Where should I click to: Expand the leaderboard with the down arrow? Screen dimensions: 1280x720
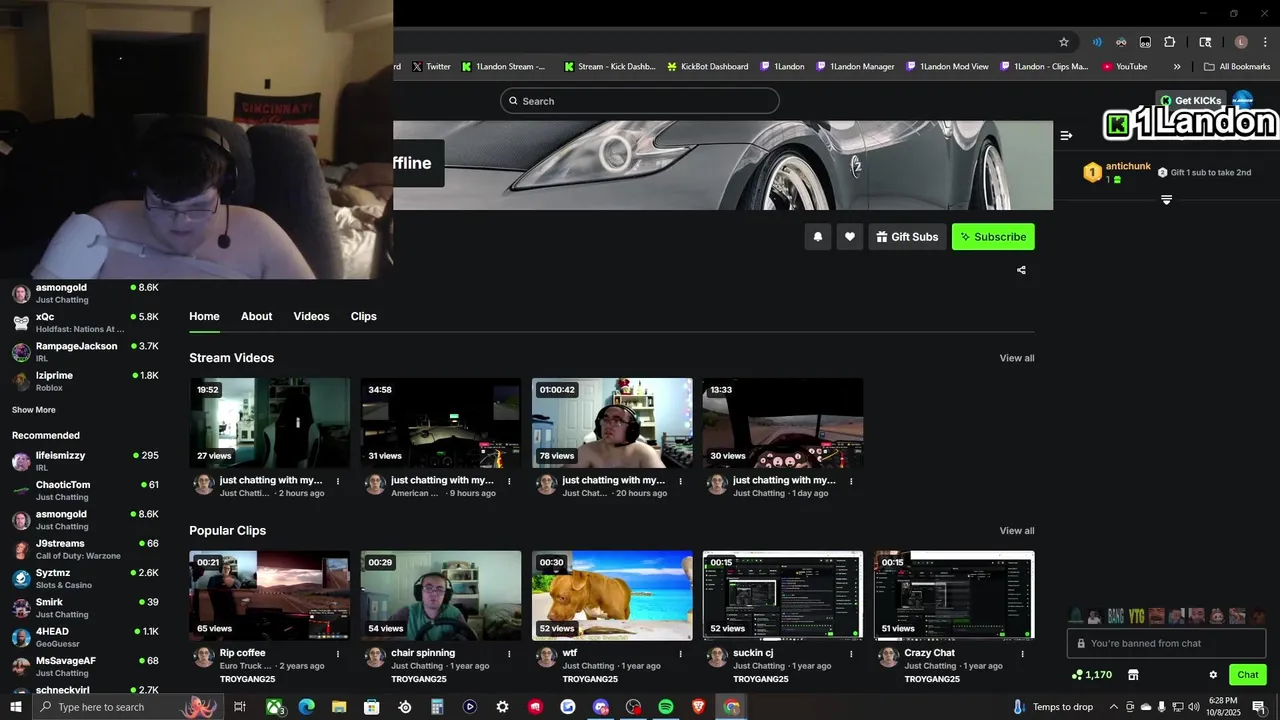[1166, 200]
